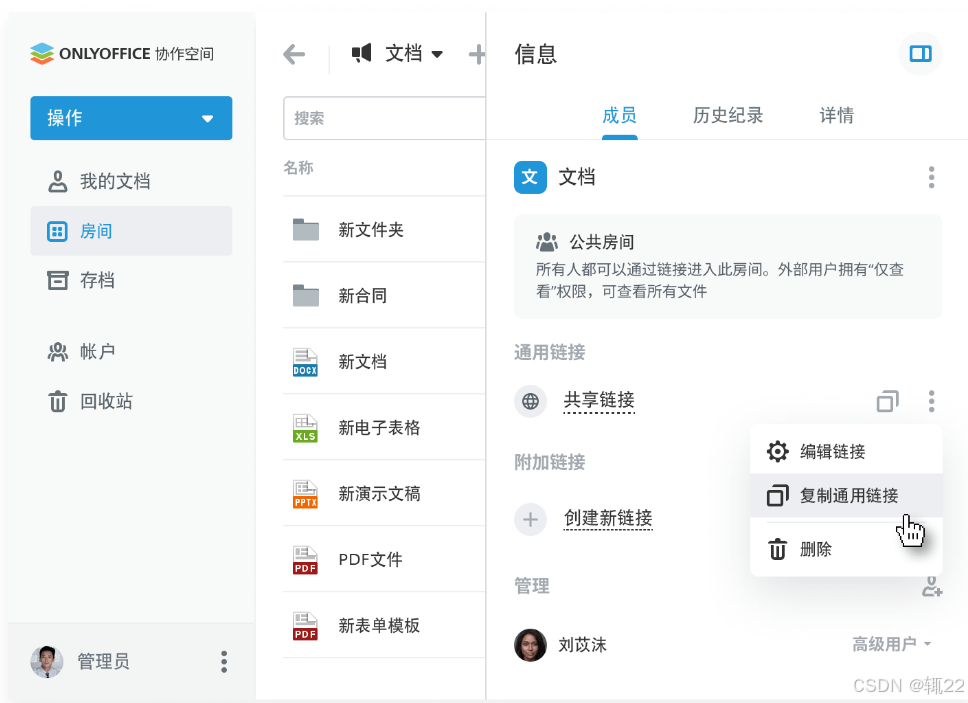Viewport: 968px width, 703px height.
Task: Copy 共享链接 using the copy icon
Action: [888, 402]
